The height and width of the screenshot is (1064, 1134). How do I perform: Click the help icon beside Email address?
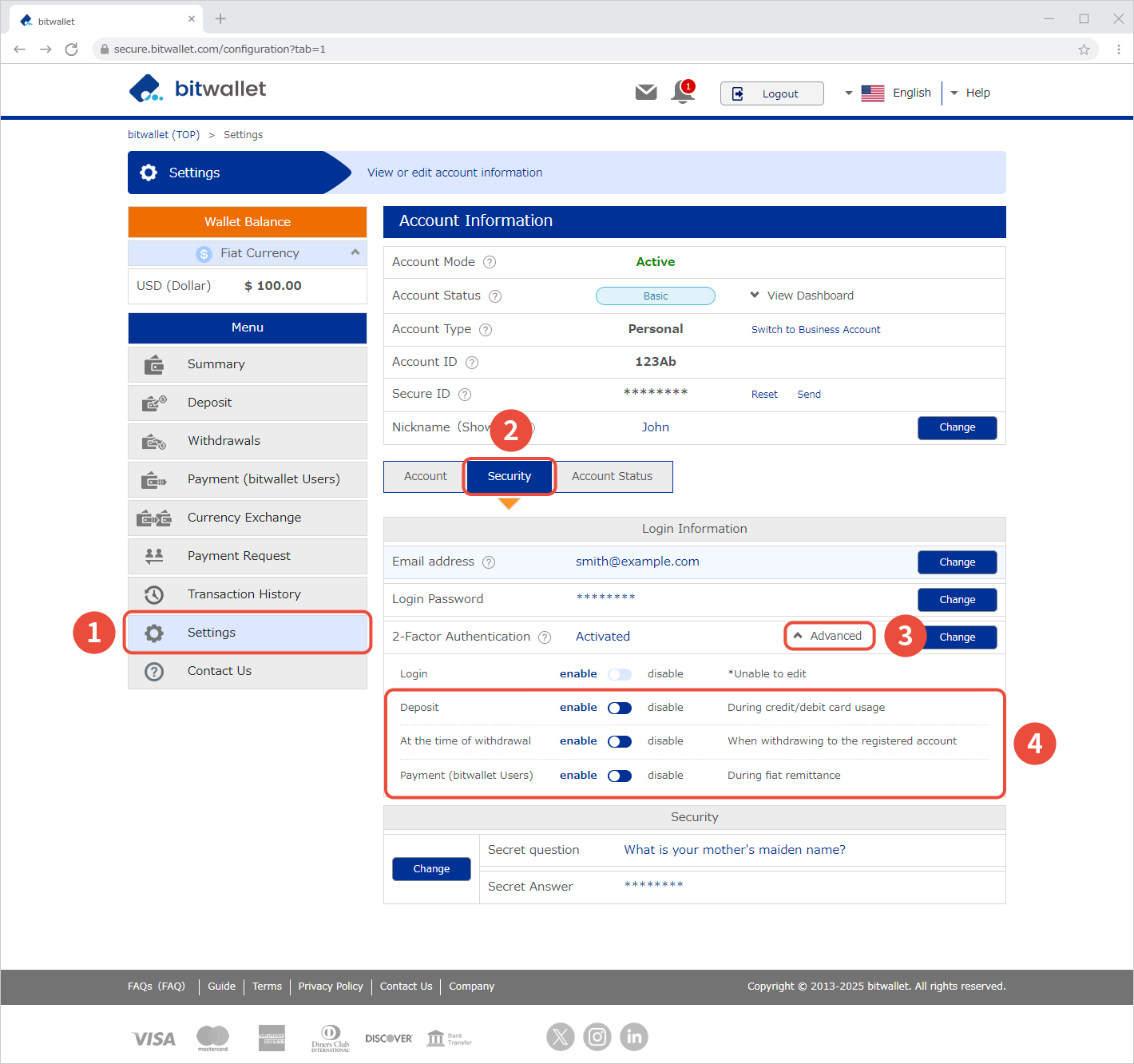click(x=489, y=562)
